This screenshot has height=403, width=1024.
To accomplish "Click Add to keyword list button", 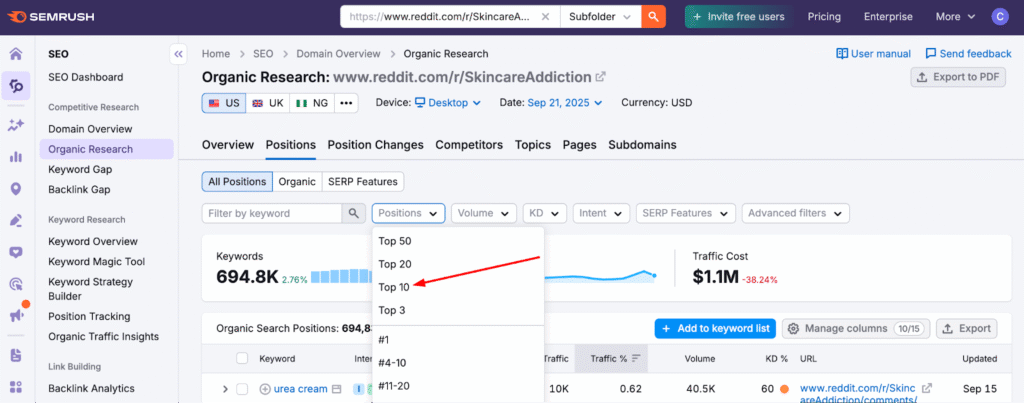I will 714,328.
